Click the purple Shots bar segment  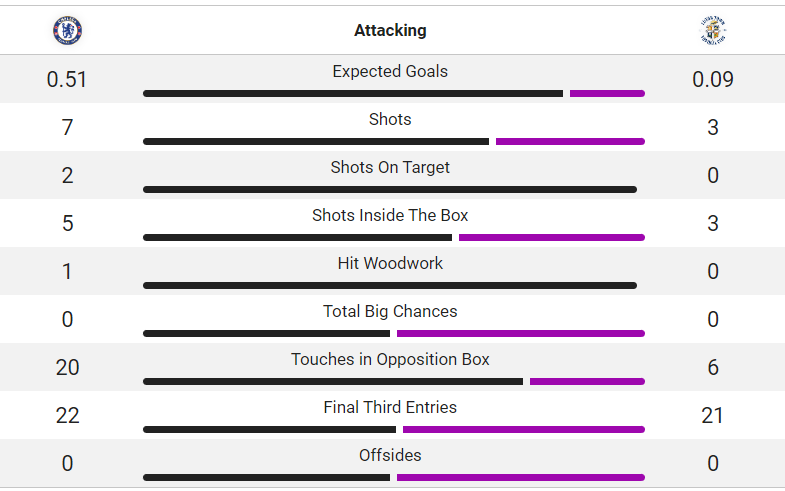(x=570, y=142)
